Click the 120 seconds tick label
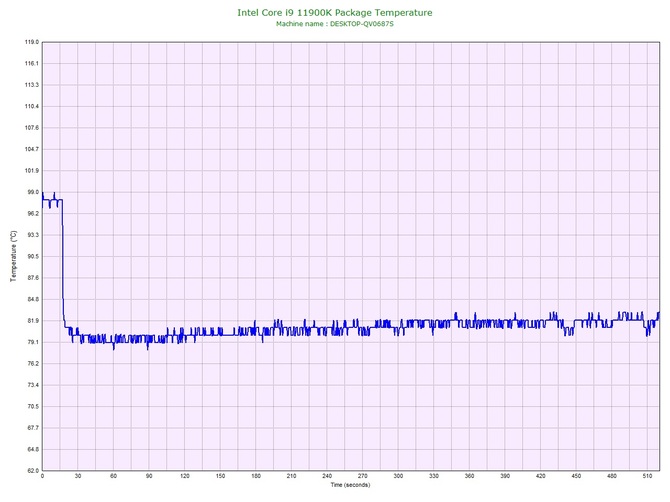This screenshot has width=670, height=502. 185,476
